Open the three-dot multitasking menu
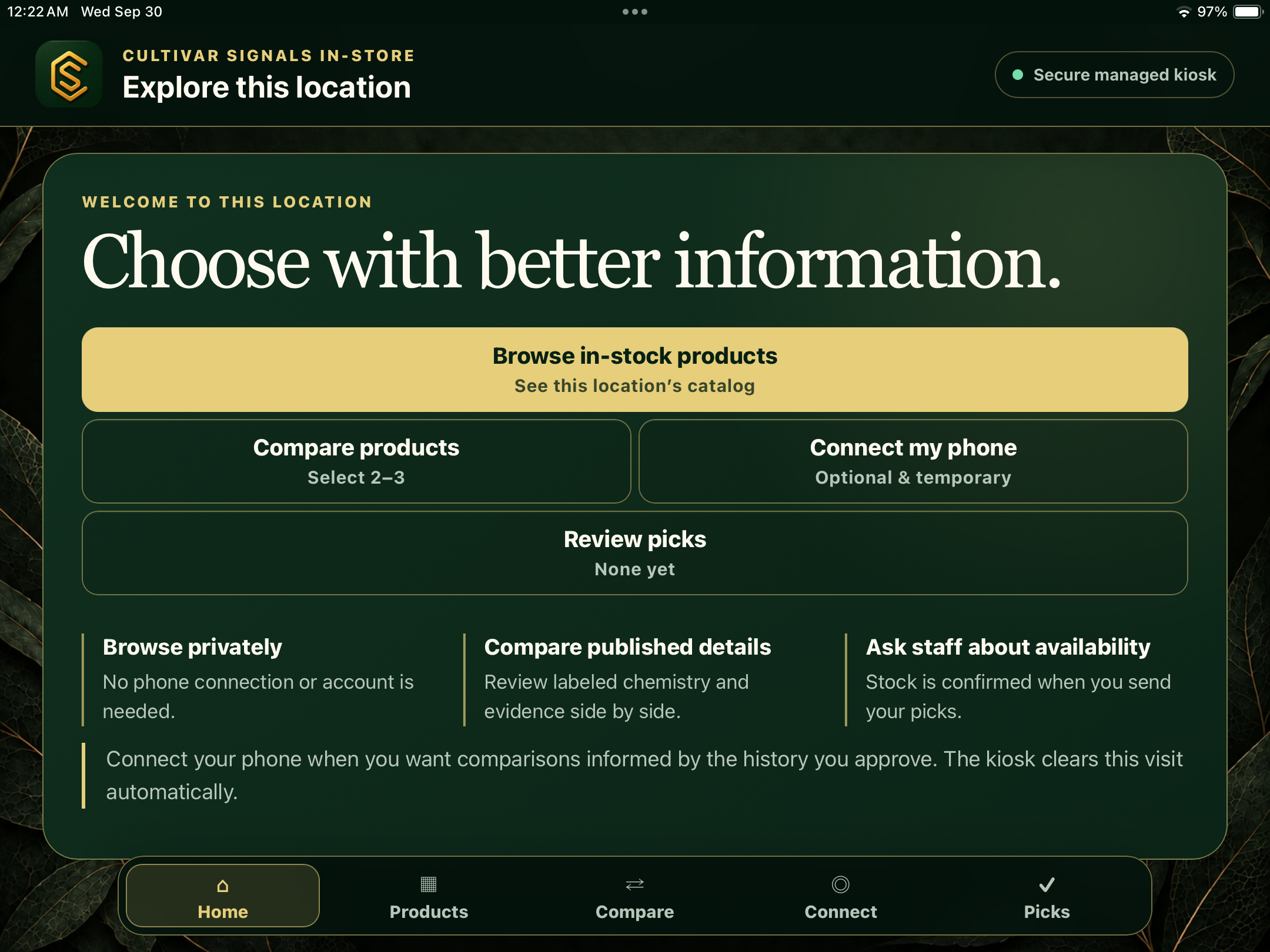 click(635, 12)
